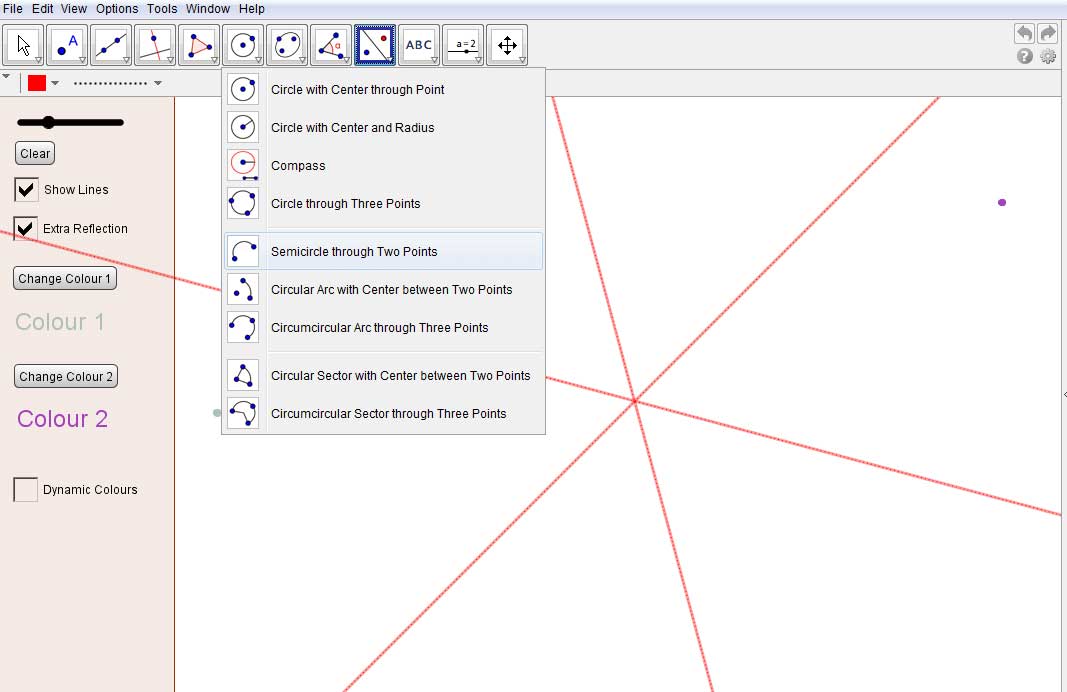Select the Angle measurement tool

pos(331,44)
